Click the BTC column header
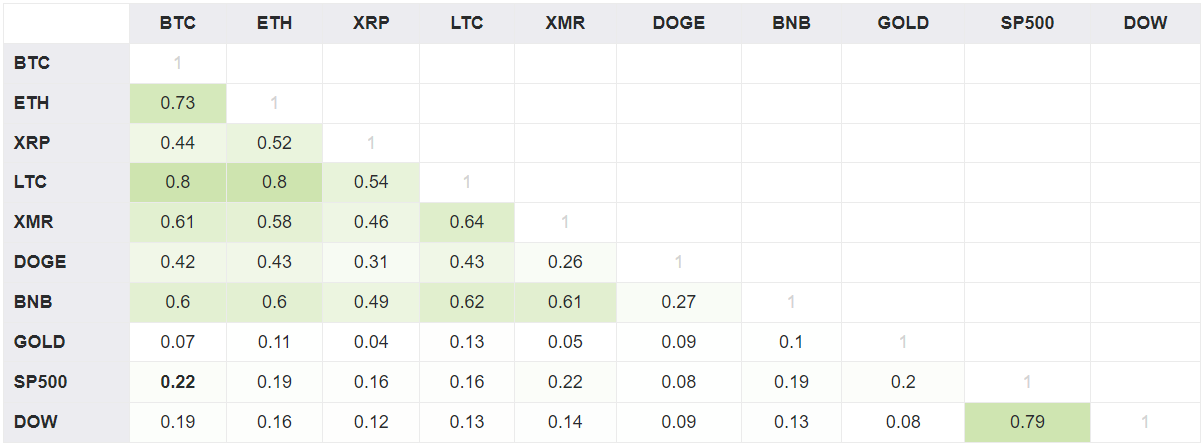1204x446 pixels. pyautogui.click(x=178, y=23)
